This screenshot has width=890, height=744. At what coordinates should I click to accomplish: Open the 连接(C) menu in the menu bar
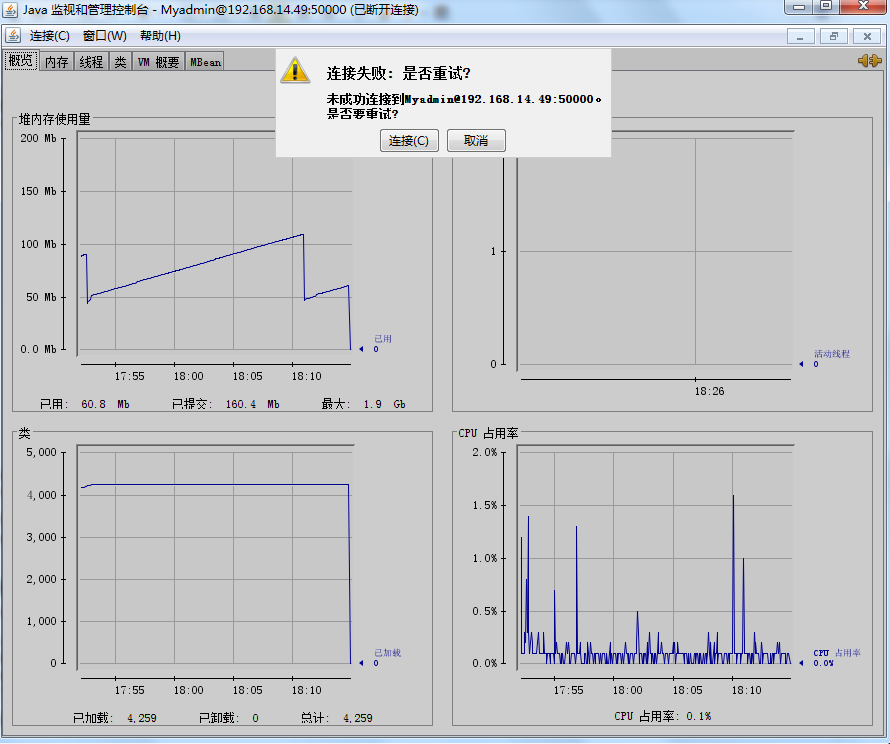click(x=49, y=36)
